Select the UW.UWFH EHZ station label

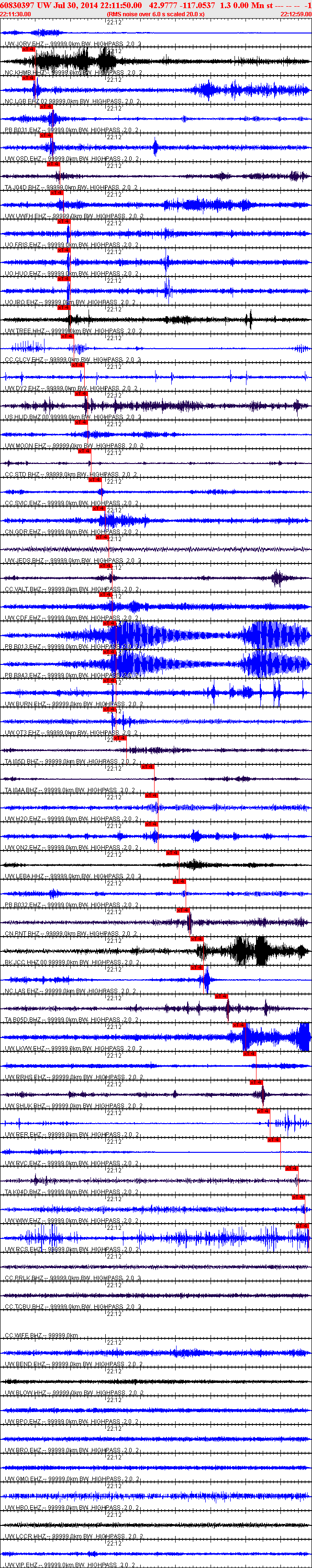click(x=74, y=216)
